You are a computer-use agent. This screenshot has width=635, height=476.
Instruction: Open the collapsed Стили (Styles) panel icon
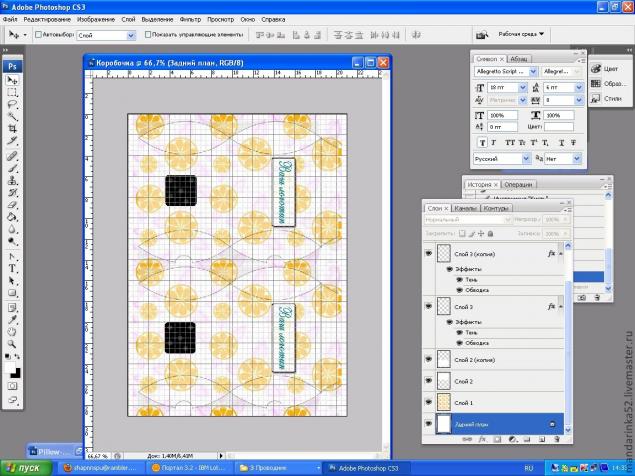(595, 98)
